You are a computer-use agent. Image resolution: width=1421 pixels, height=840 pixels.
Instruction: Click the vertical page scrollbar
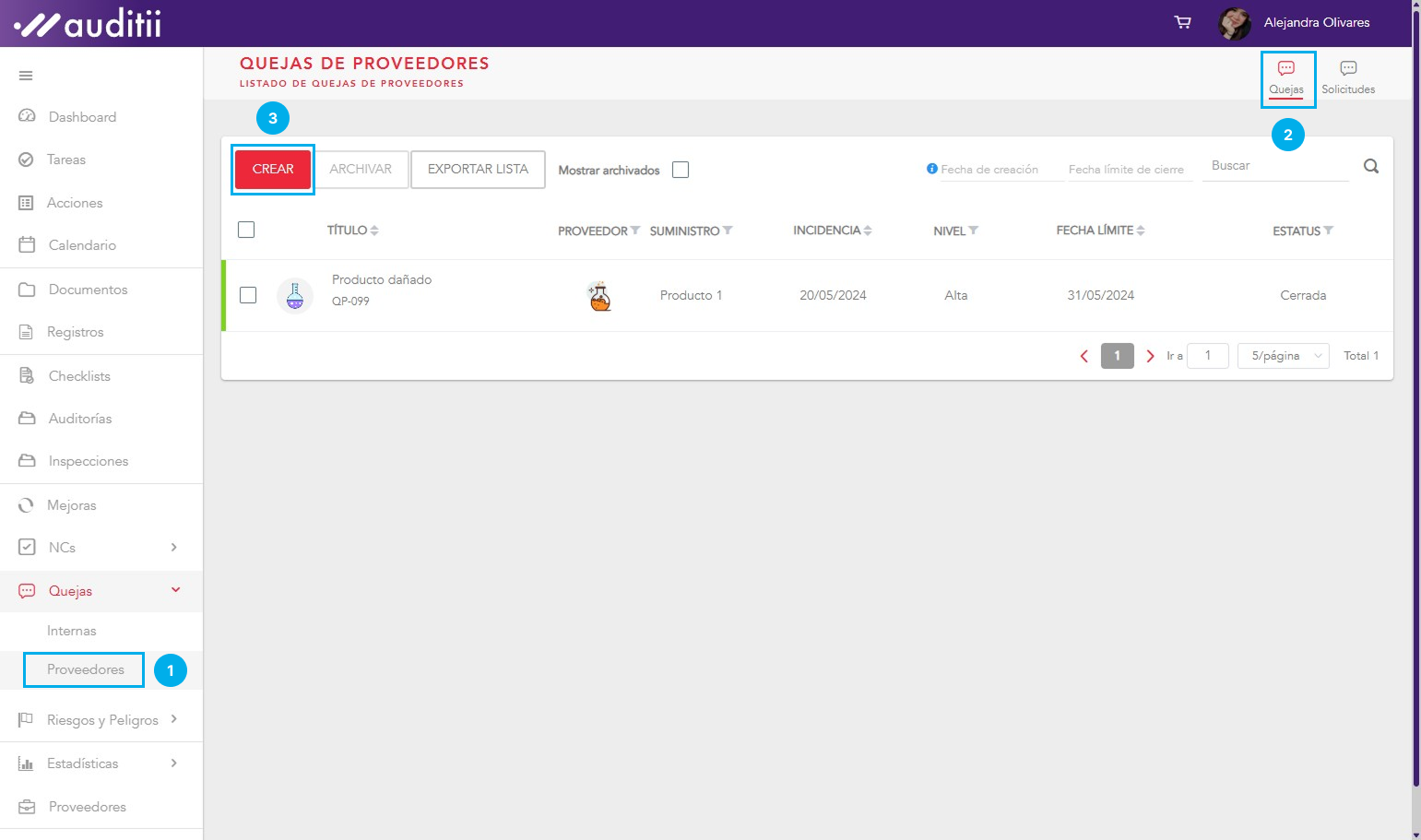tap(1415, 415)
